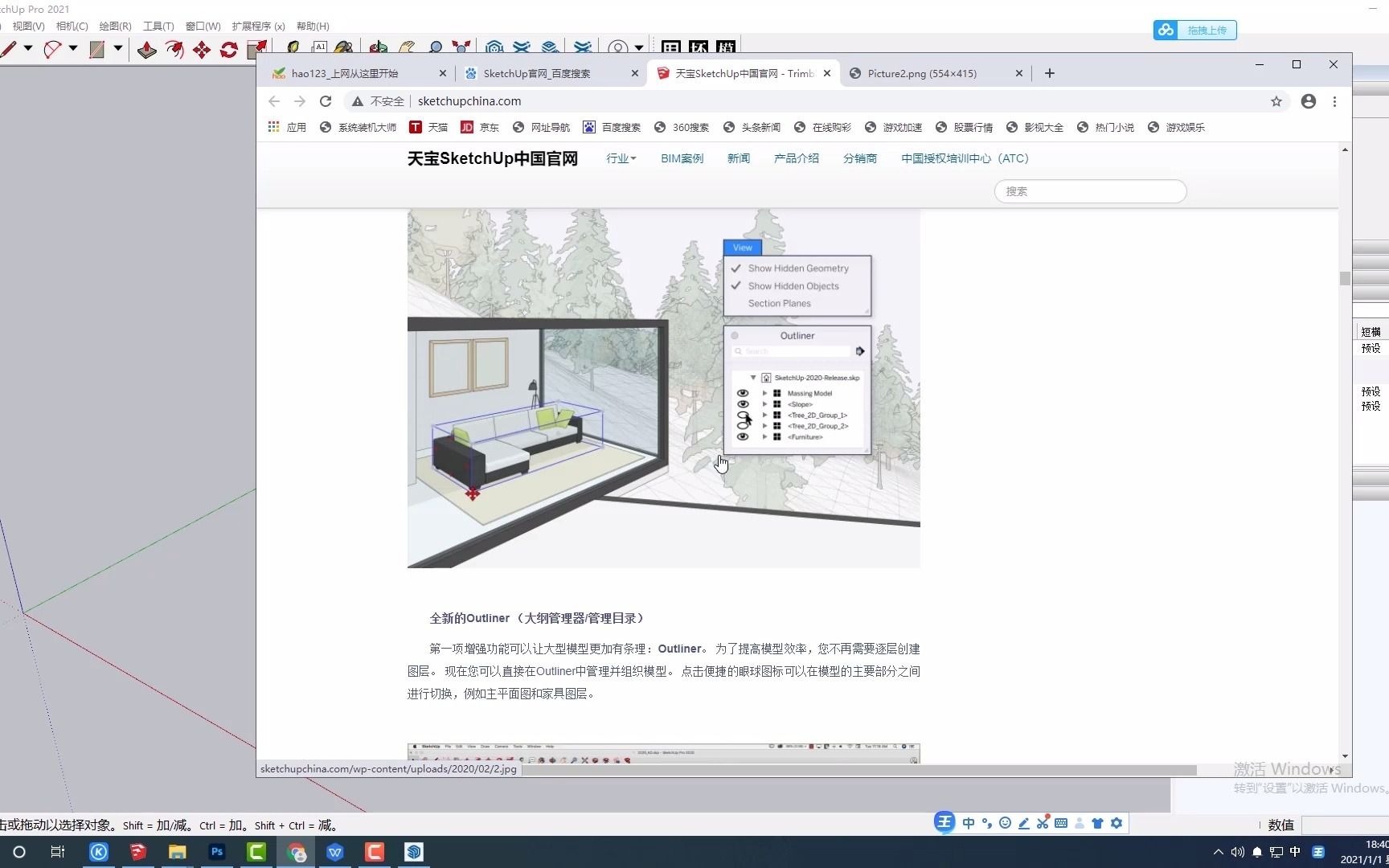Open the 3D Warehouse icon in SketchUp
Image resolution: width=1389 pixels, height=868 pixels.
494,48
